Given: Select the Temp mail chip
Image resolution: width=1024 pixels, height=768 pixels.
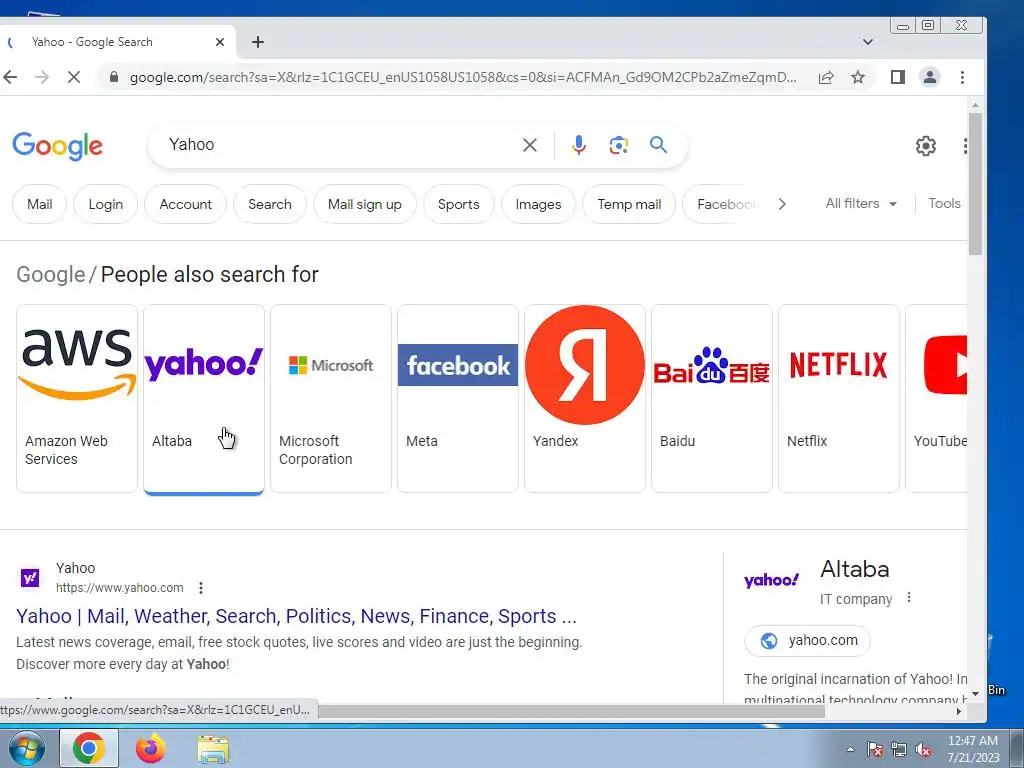Looking at the screenshot, I should click(629, 204).
